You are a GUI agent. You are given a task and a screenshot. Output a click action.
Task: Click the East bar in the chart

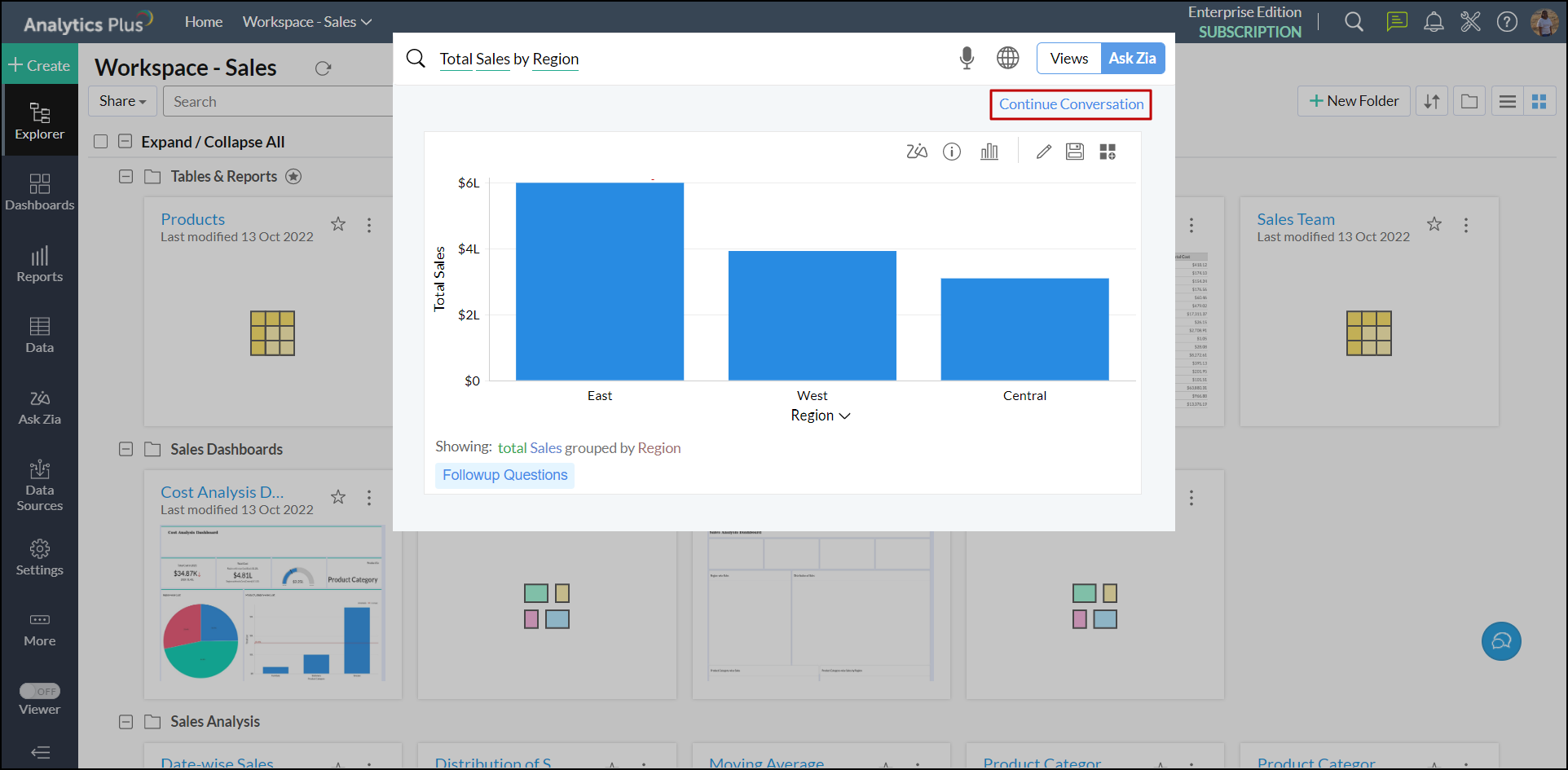coord(600,281)
